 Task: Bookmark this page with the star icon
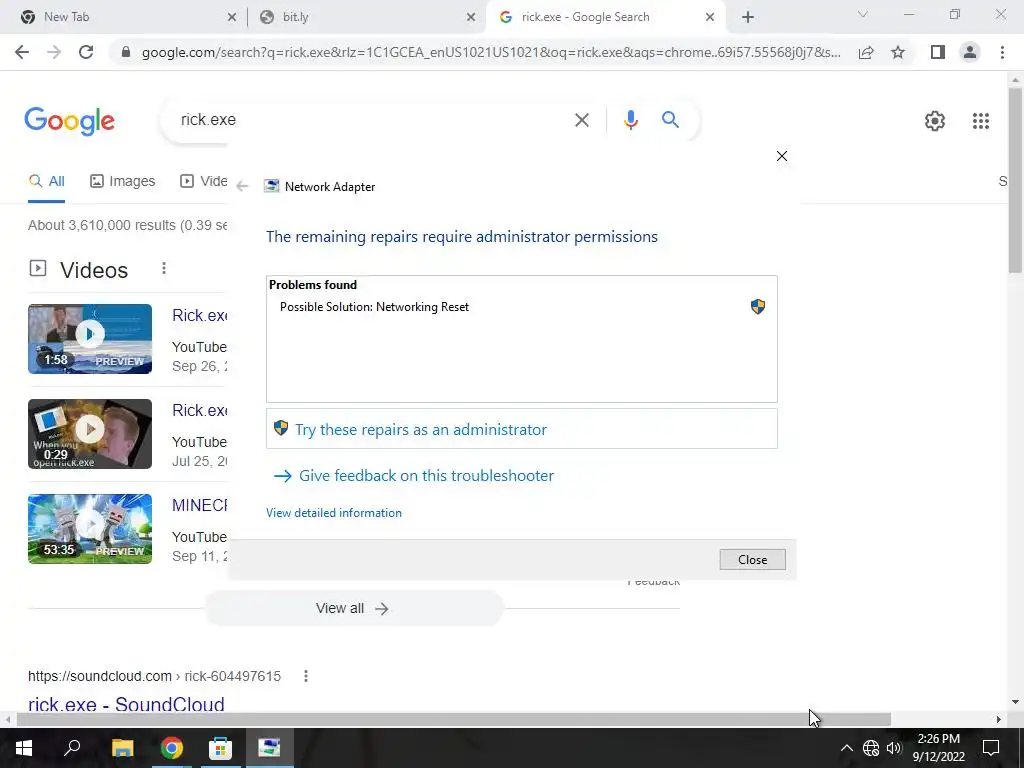[898, 52]
